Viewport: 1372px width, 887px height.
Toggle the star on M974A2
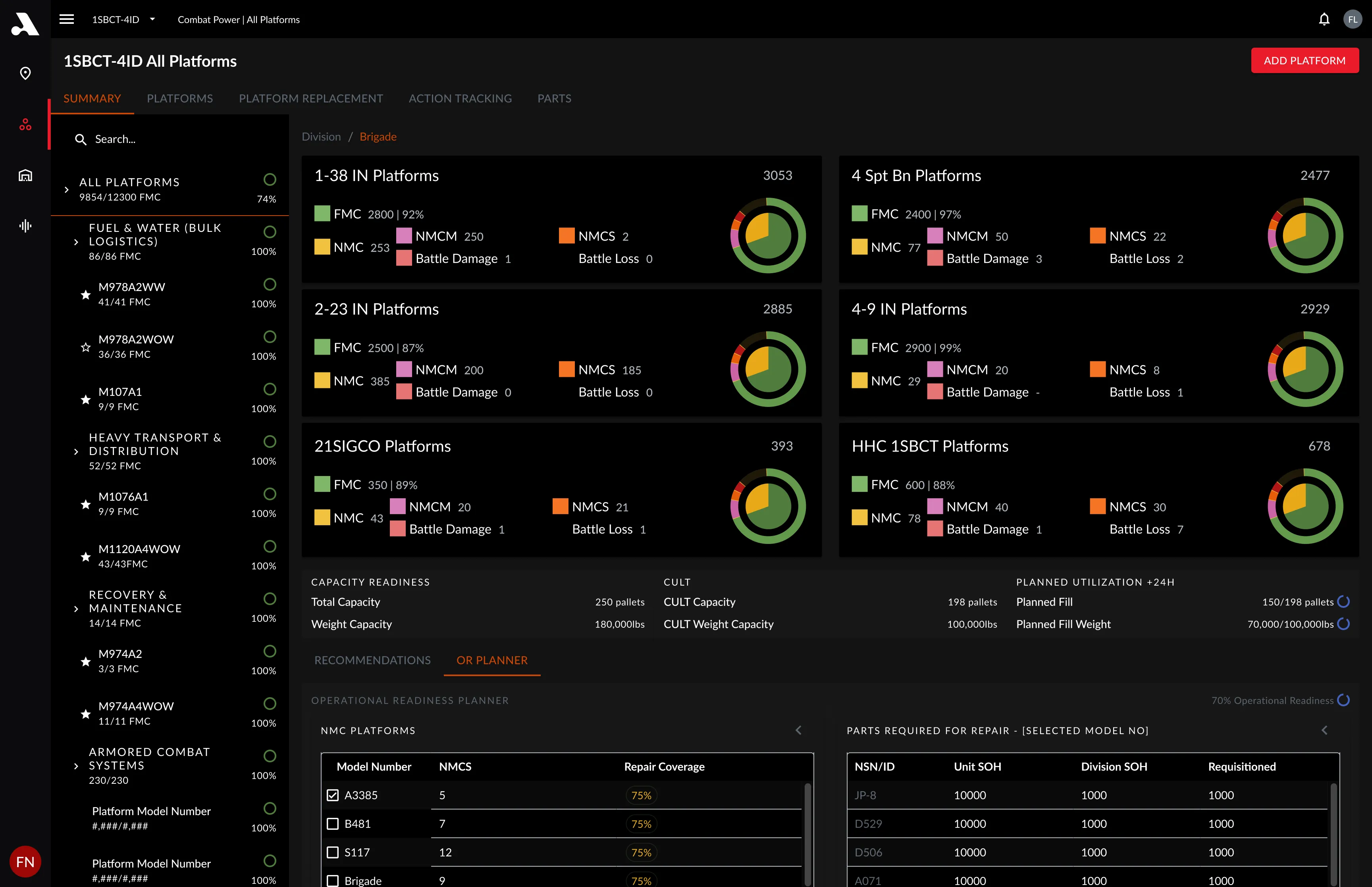coord(86,662)
